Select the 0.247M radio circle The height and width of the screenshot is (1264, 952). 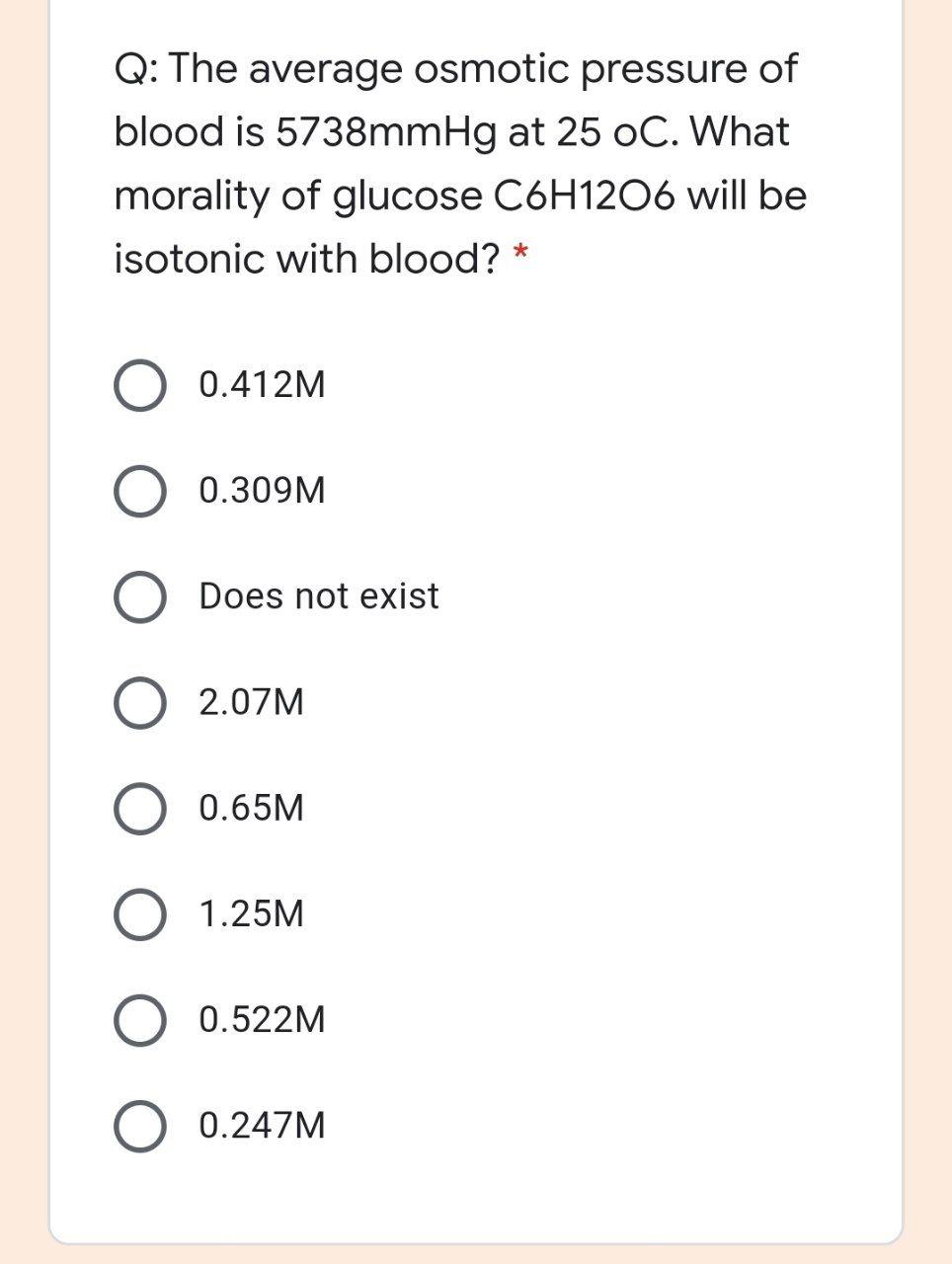click(x=139, y=1126)
